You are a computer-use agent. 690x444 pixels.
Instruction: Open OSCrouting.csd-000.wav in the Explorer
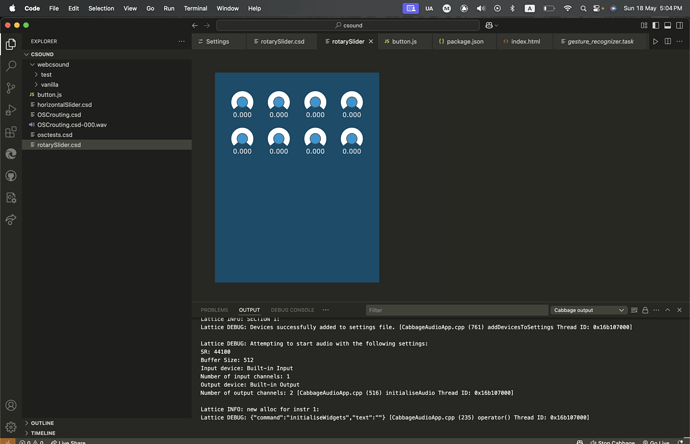(106, 125)
